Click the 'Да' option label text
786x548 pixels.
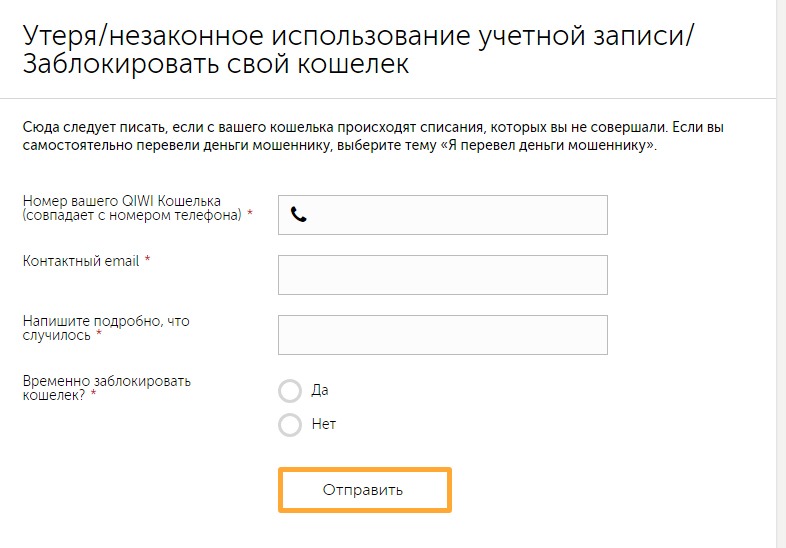[x=320, y=390]
